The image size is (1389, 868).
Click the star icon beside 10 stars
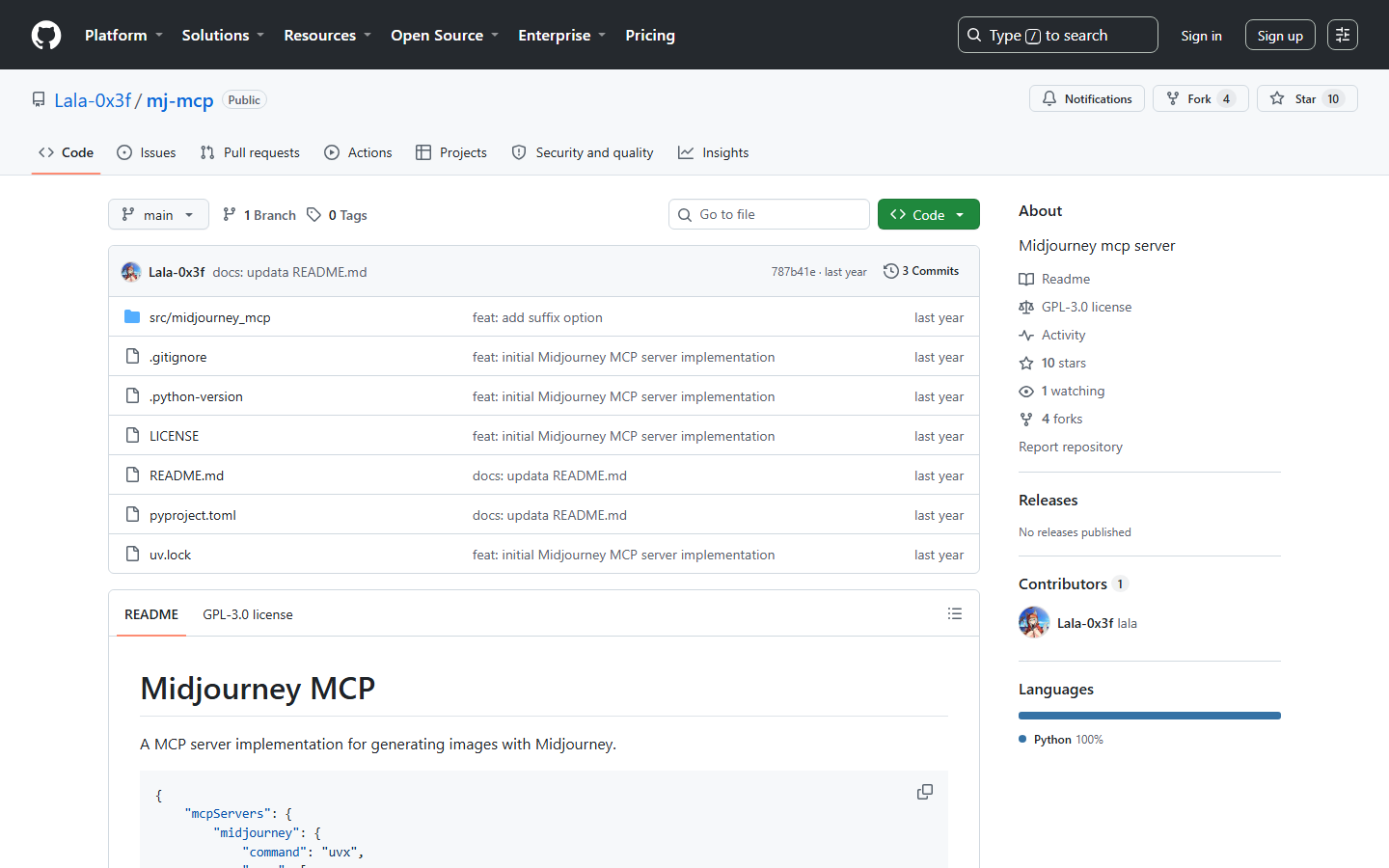click(x=1026, y=363)
